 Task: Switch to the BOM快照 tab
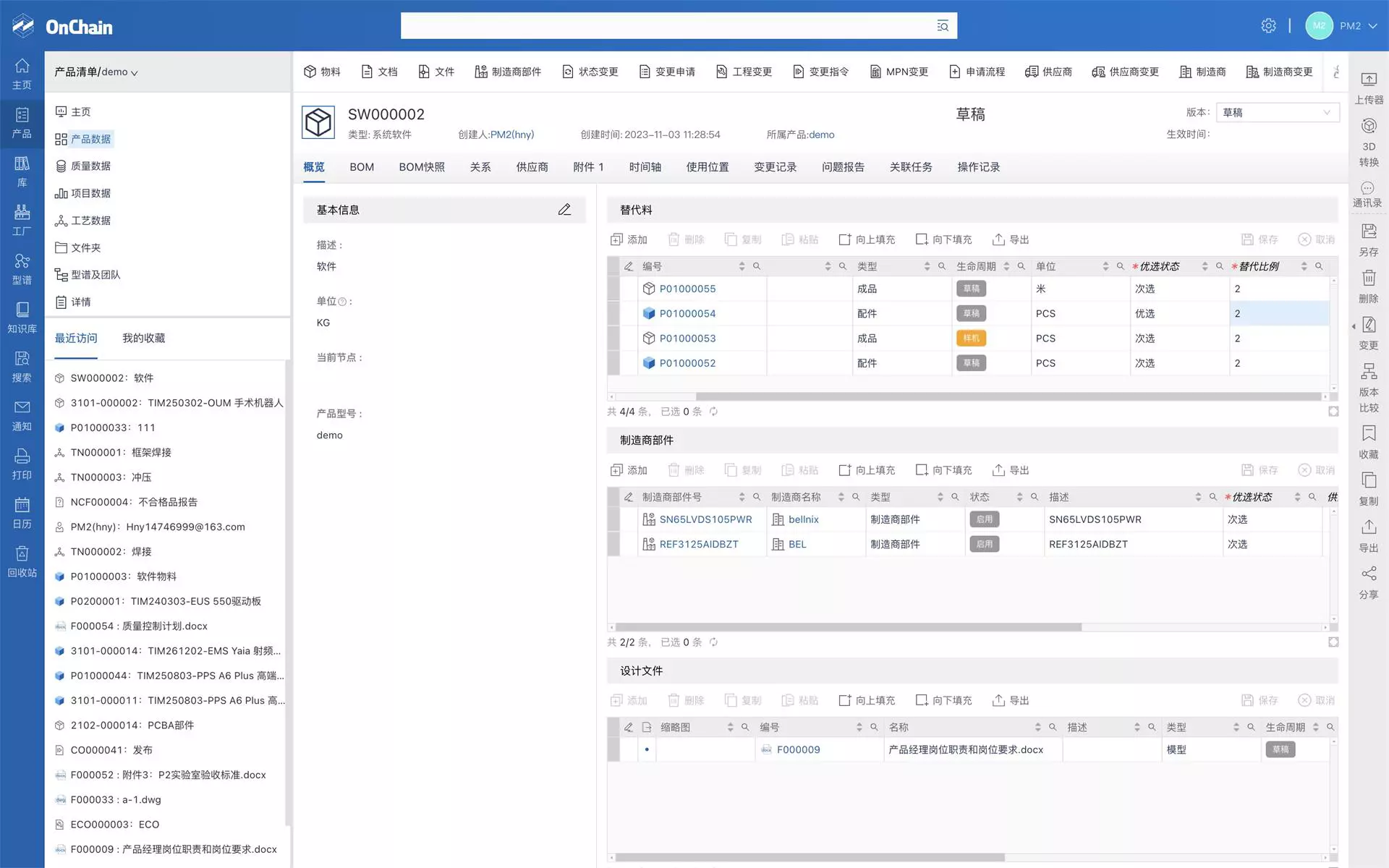click(422, 167)
